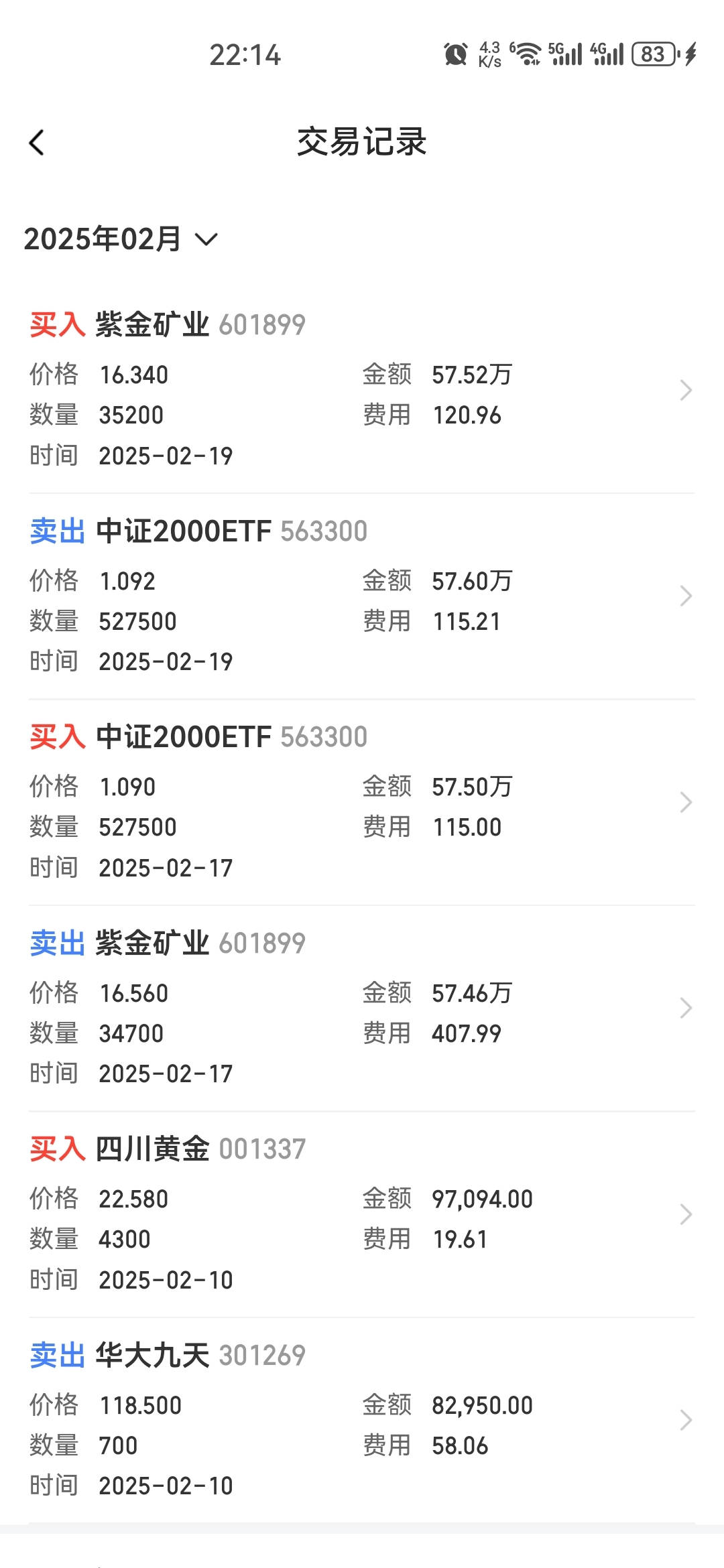Open chevron for 四川黄金 buy record
724x1568 pixels.
(685, 1214)
